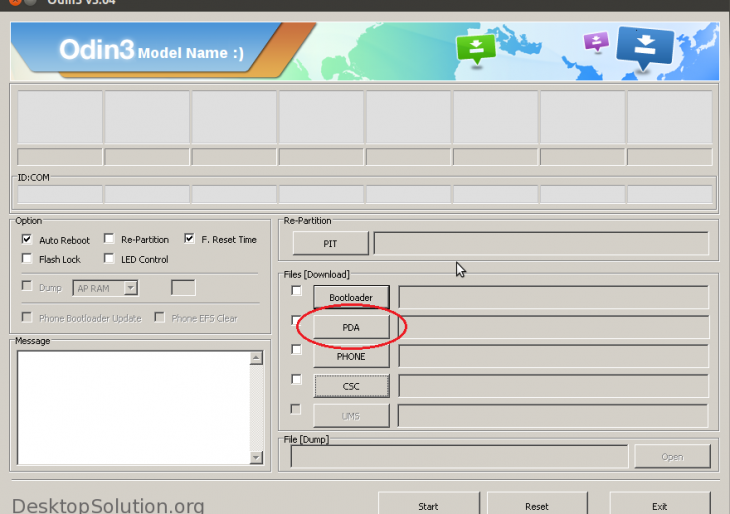Click the Start button
The height and width of the screenshot is (514, 730).
point(428,506)
